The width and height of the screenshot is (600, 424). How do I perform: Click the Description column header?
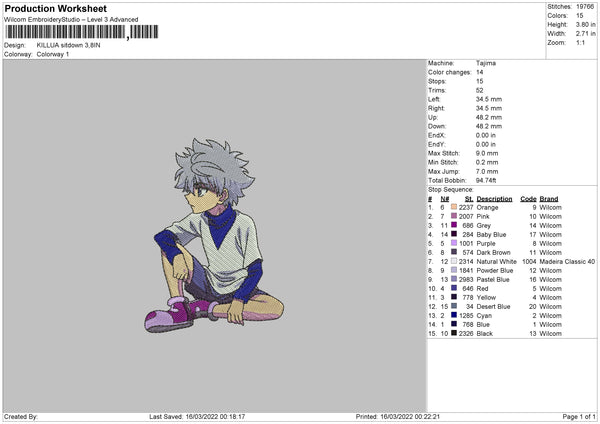[494, 199]
